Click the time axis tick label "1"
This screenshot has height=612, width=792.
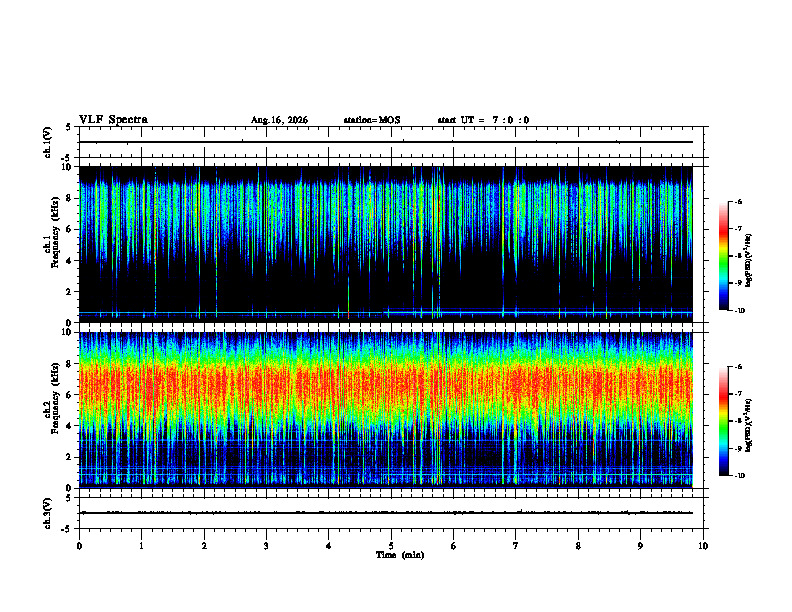[x=142, y=546]
